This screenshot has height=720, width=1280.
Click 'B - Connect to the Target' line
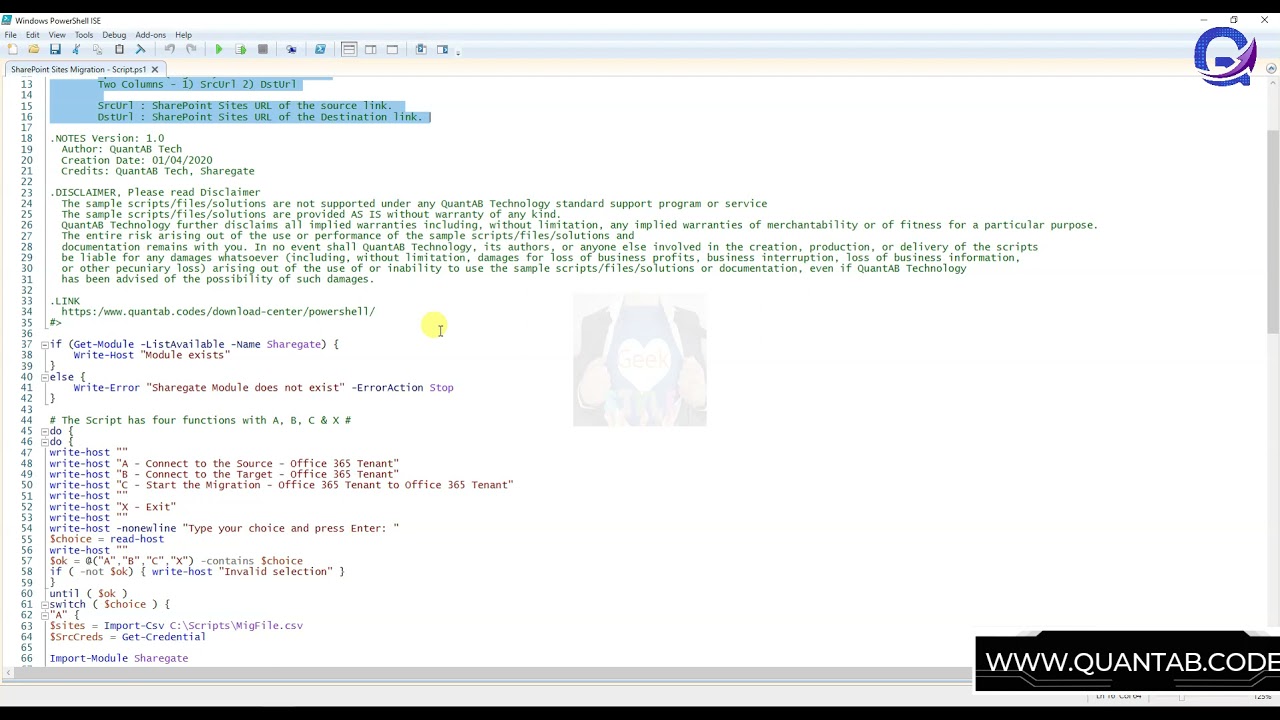(224, 474)
